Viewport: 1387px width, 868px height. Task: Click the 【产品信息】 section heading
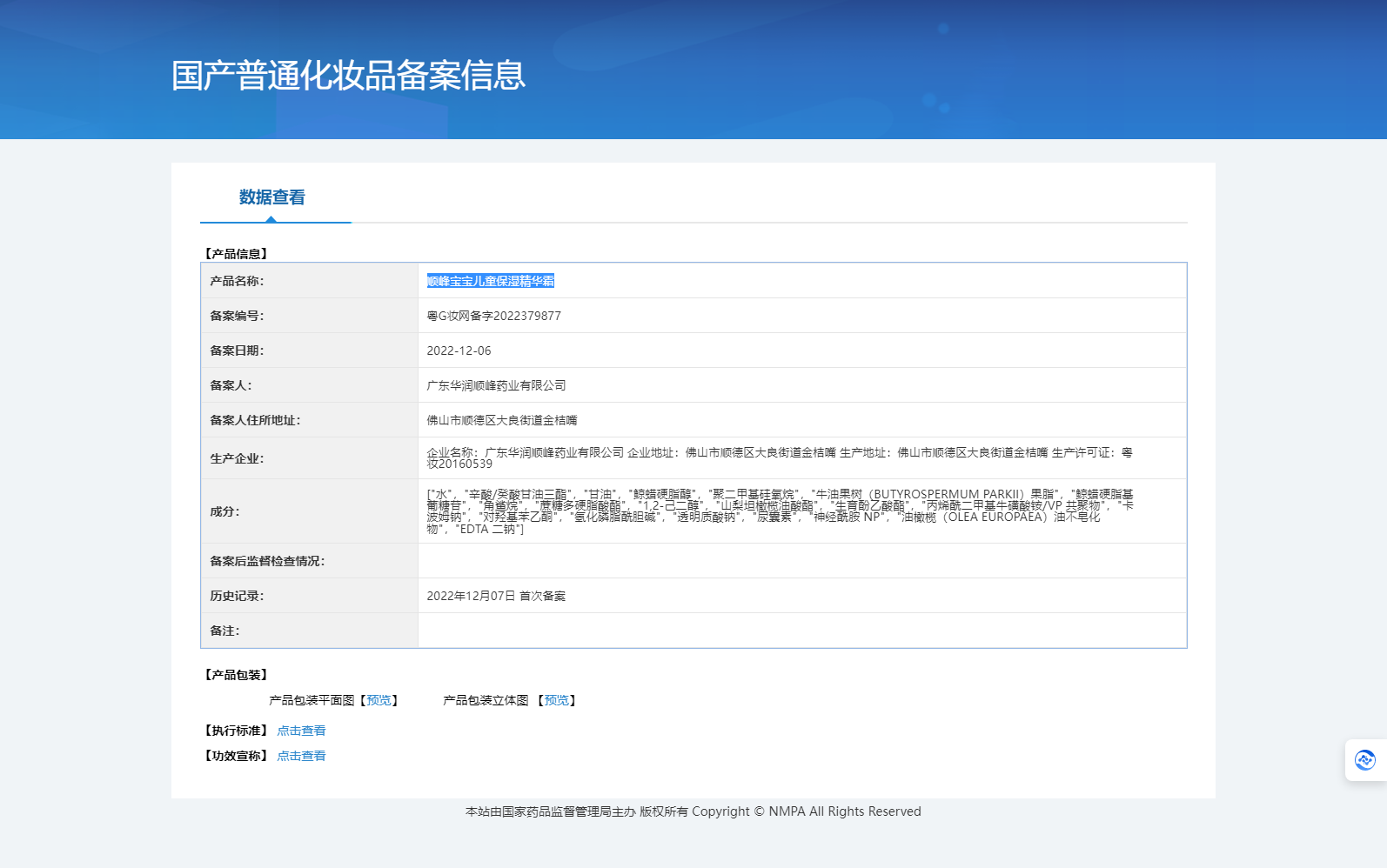[x=237, y=254]
